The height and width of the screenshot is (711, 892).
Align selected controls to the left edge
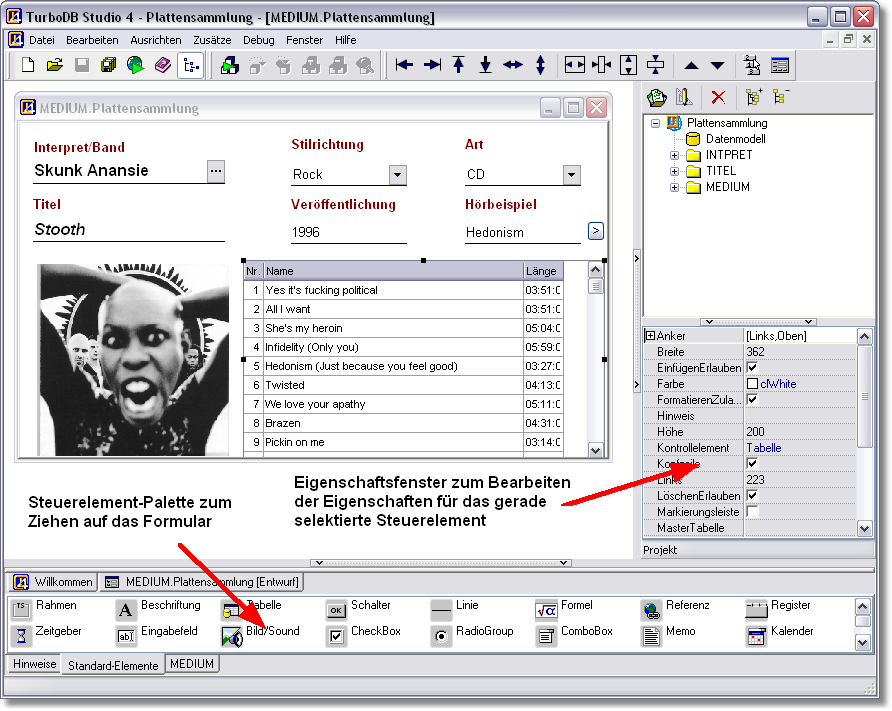(x=404, y=65)
